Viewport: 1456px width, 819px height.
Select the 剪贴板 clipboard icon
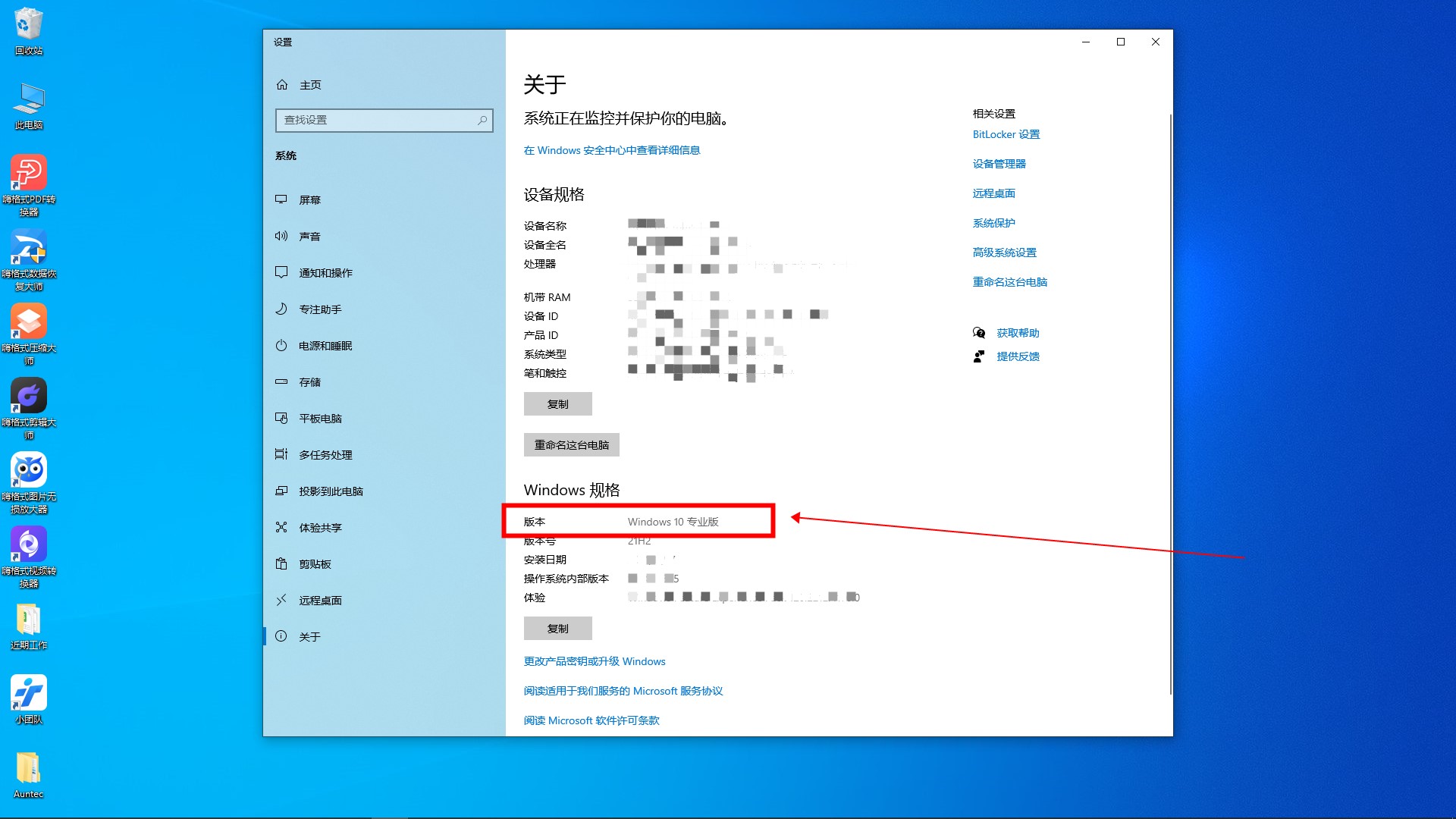(x=281, y=563)
